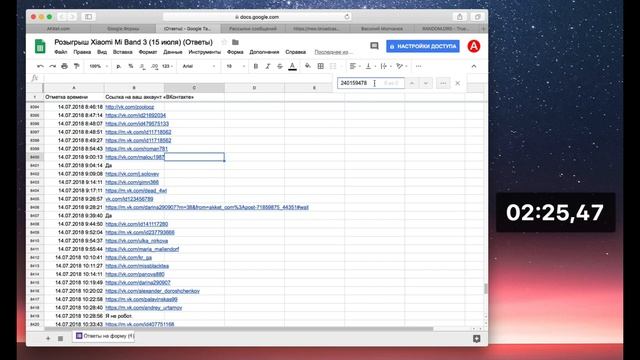Open the Правка menu
This screenshot has width=640, height=360.
point(82,52)
